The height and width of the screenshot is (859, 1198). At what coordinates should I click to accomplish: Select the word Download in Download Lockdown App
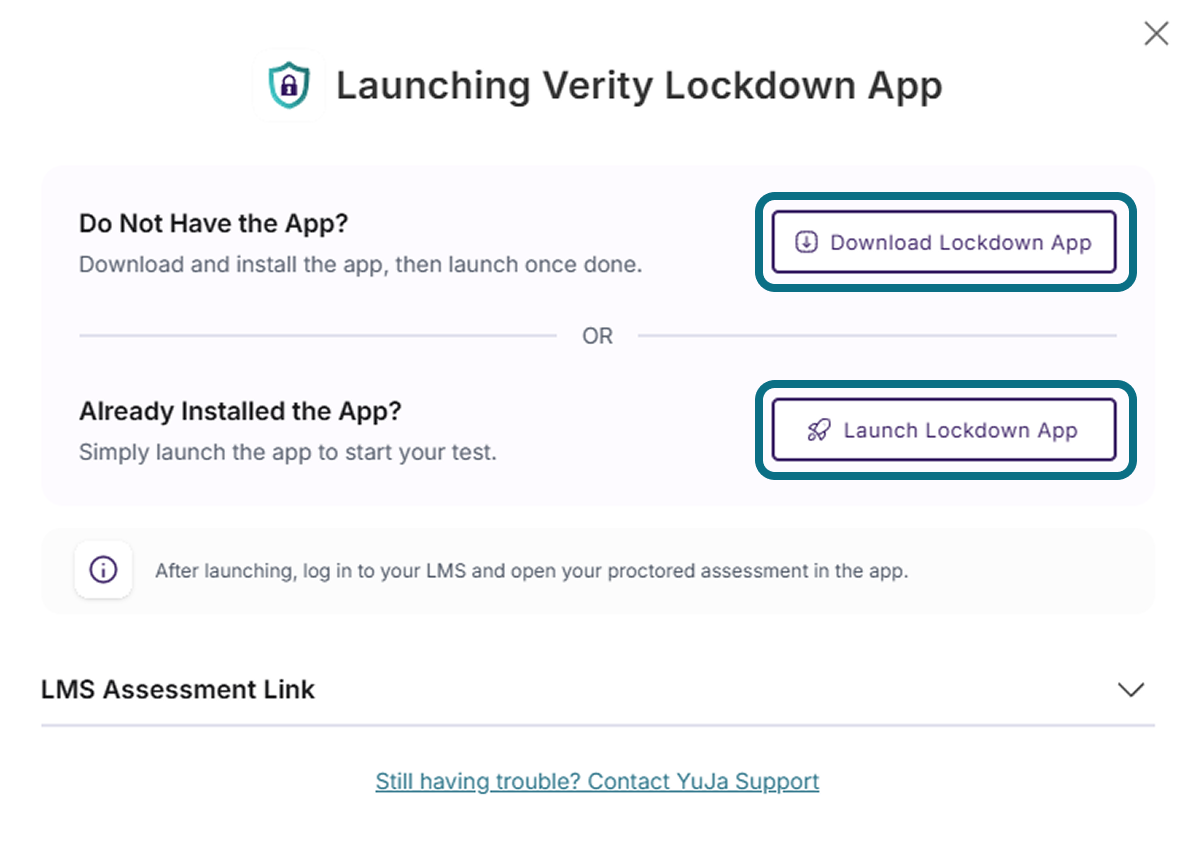881,242
